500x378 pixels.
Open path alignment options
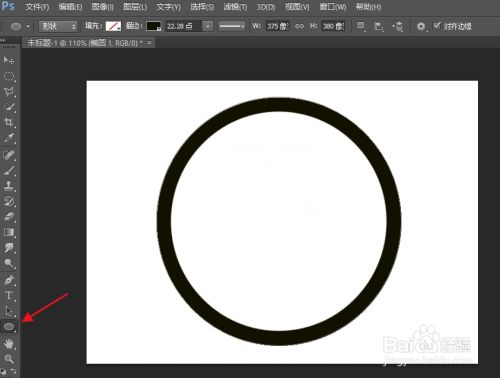[x=379, y=26]
